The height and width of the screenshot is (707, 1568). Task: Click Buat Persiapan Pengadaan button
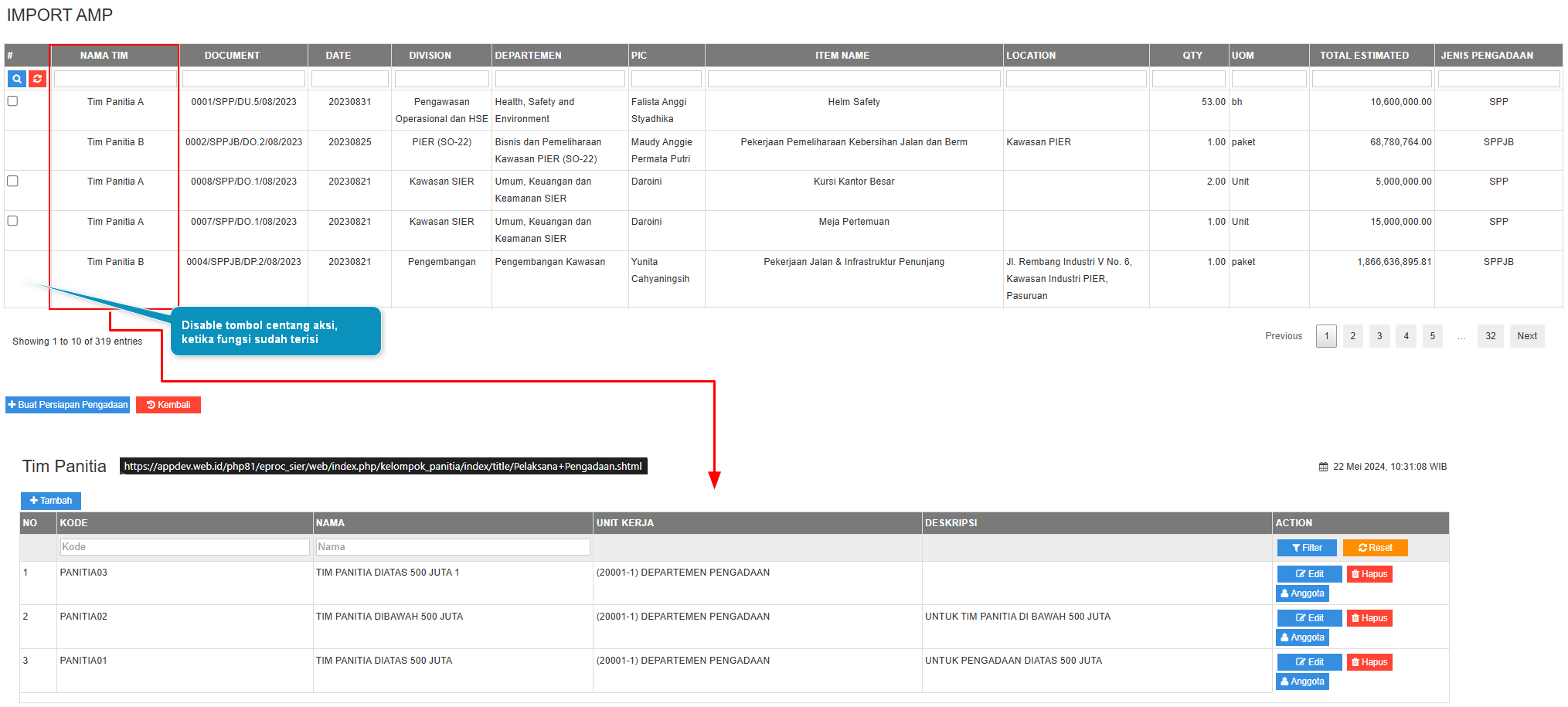tap(68, 405)
